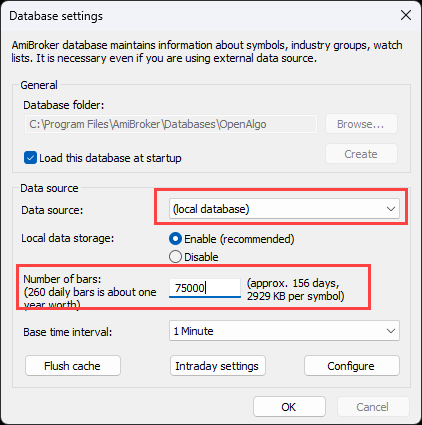Image resolution: width=422 pixels, height=425 pixels.
Task: Click the Load this database at startup label
Action: pyautogui.click(x=110, y=158)
